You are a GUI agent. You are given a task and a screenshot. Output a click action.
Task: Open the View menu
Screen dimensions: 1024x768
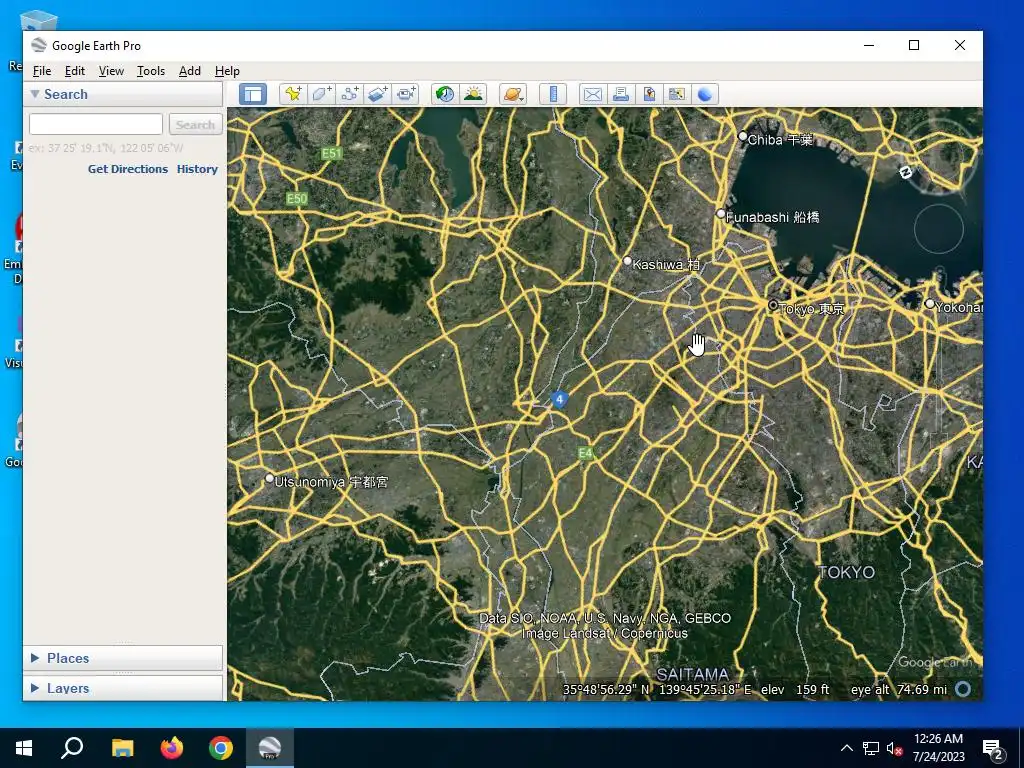tap(111, 71)
